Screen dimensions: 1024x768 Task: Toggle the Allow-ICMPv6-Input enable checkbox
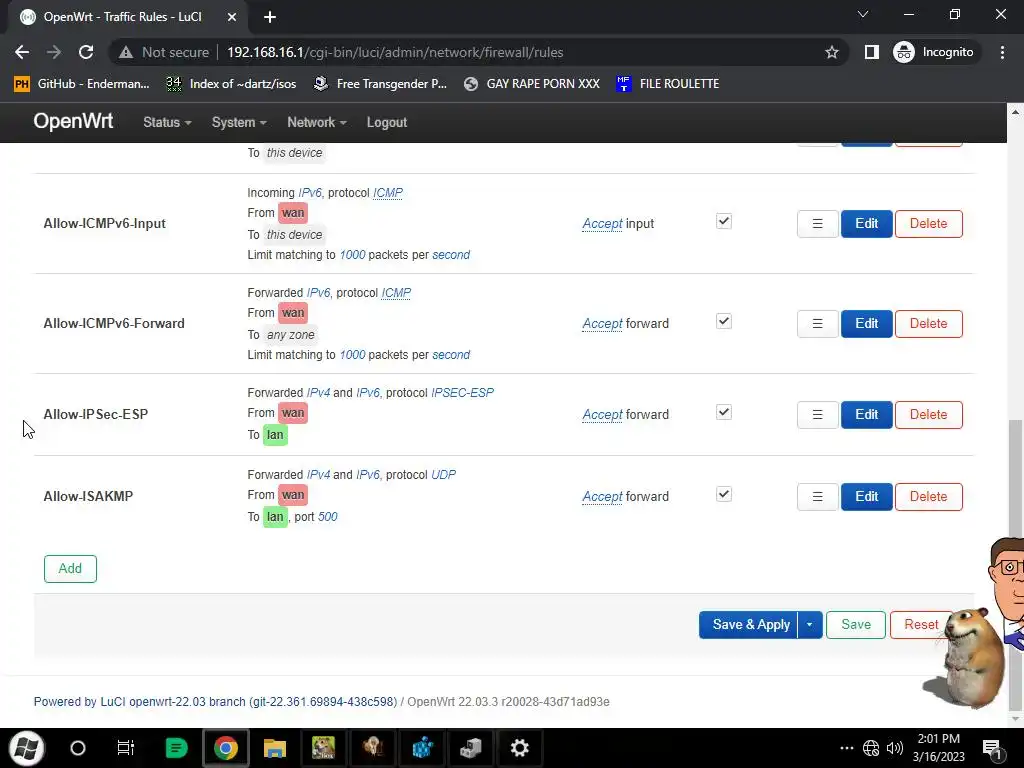click(x=724, y=221)
